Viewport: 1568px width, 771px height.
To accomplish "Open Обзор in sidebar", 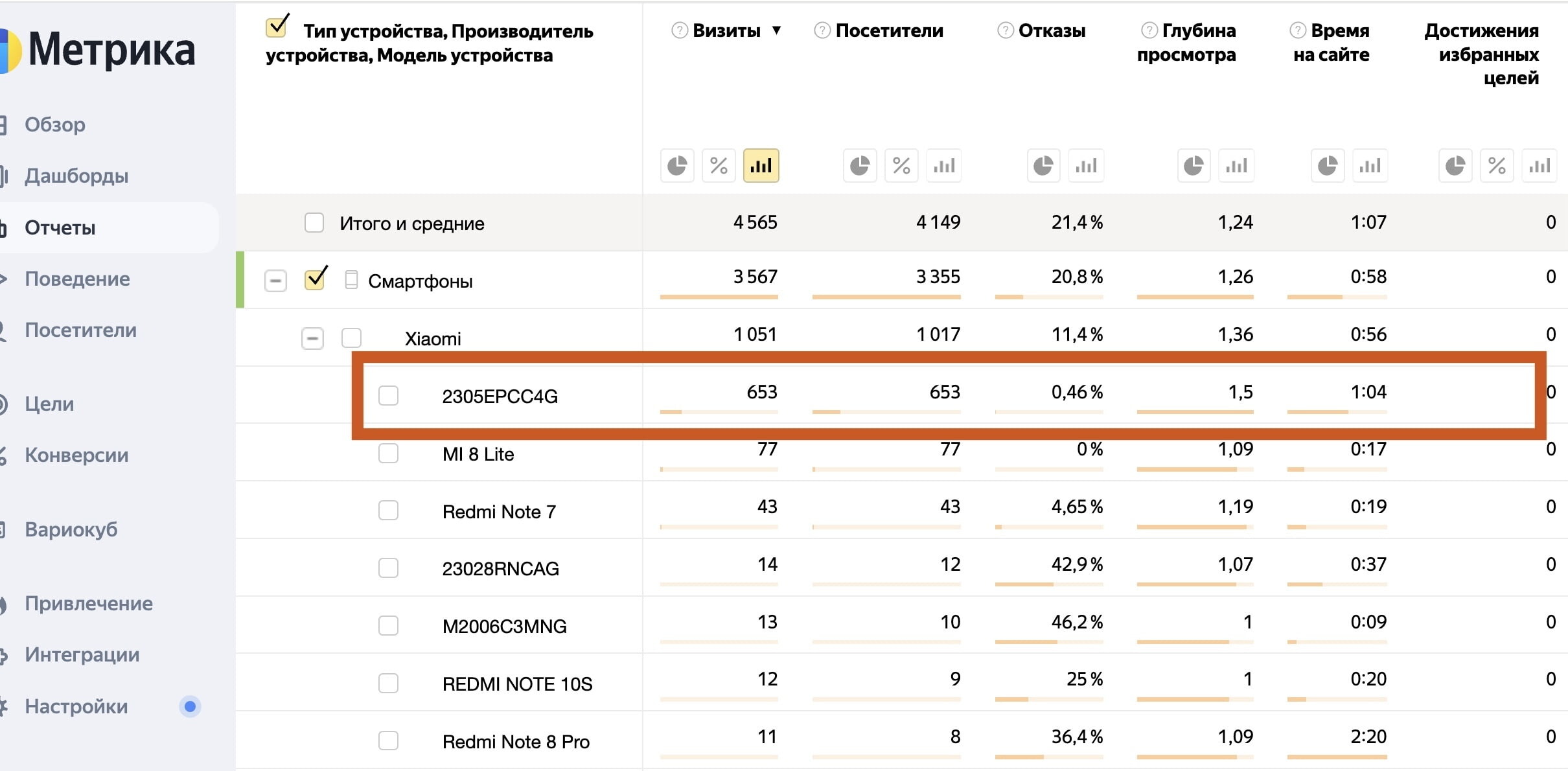I will [x=55, y=124].
